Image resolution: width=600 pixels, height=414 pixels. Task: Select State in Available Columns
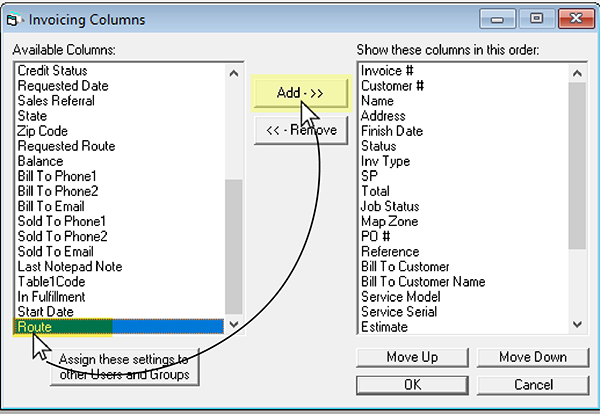coord(120,116)
